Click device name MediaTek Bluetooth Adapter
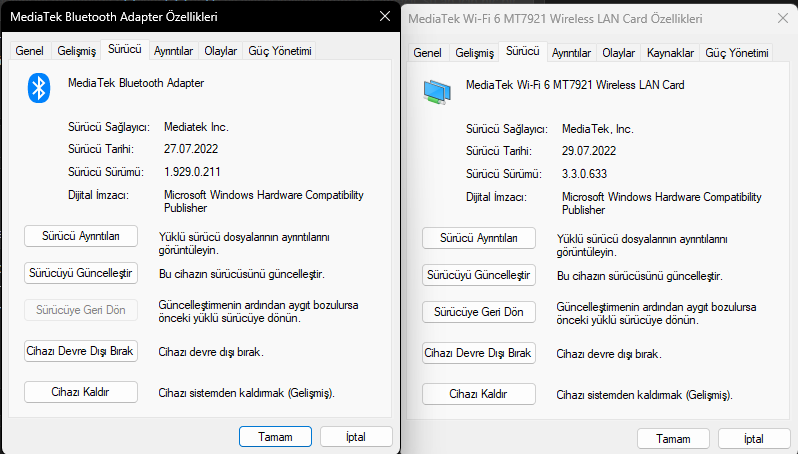This screenshot has width=798, height=454. pos(136,83)
